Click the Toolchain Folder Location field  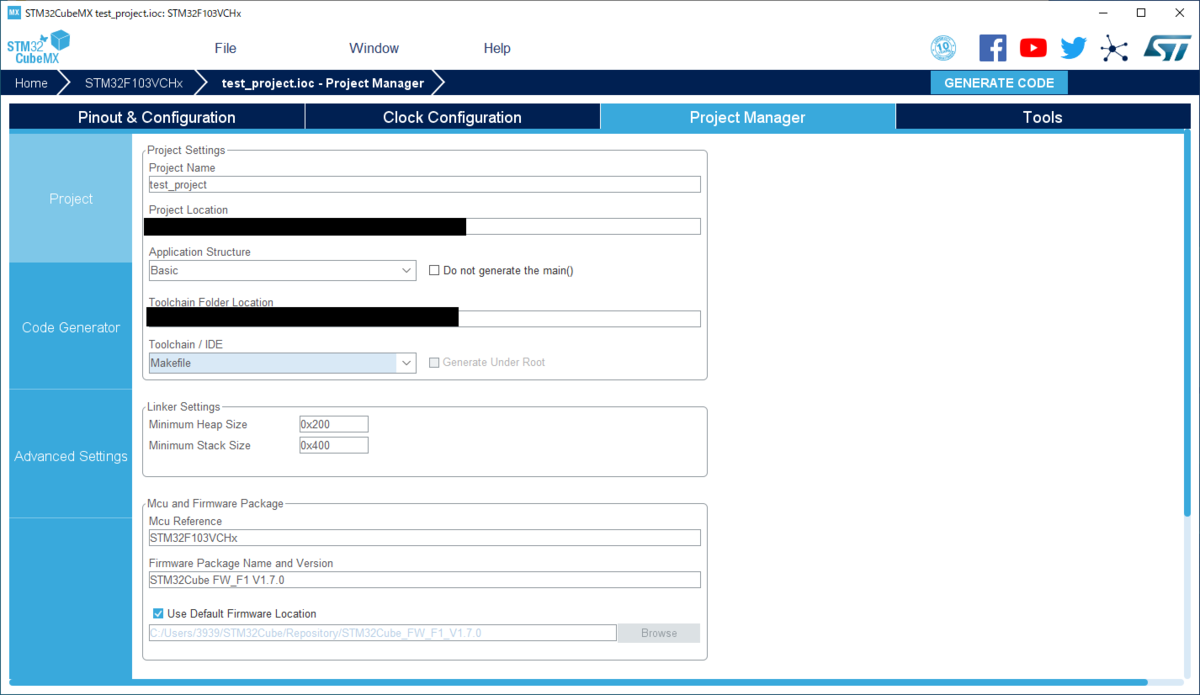pos(424,318)
